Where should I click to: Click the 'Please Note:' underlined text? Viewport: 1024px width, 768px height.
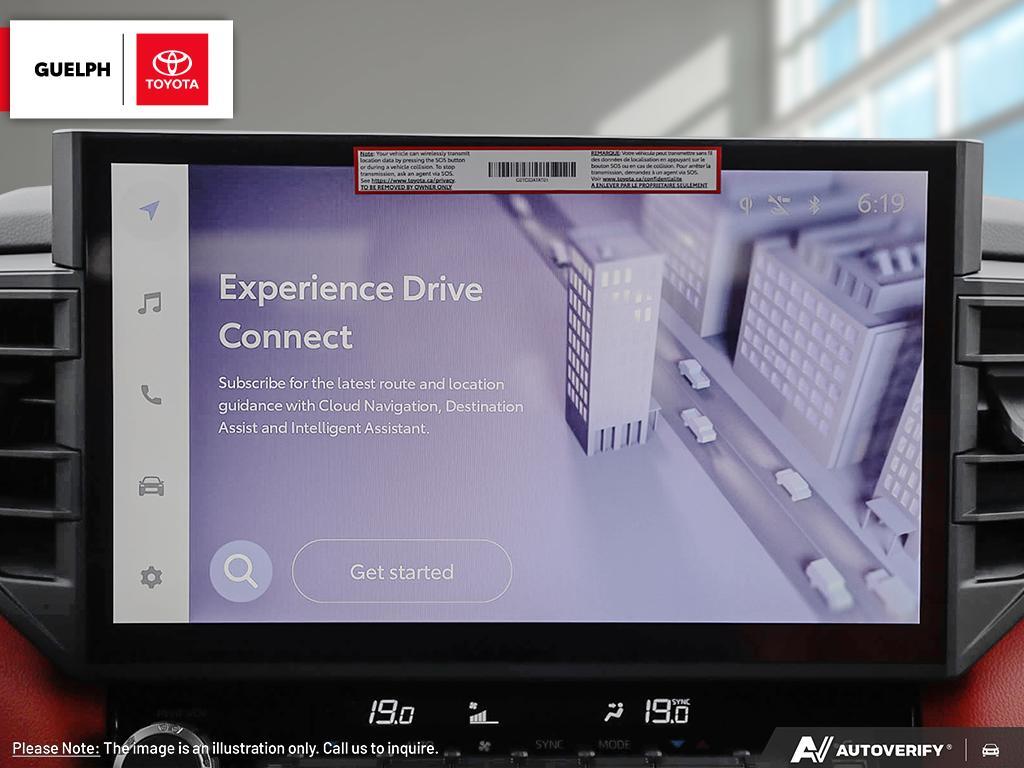point(55,748)
